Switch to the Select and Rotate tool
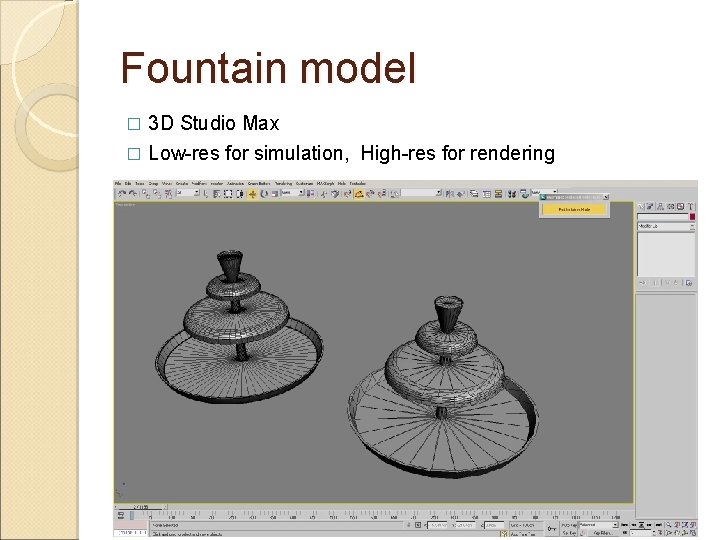Screen dimensions: 720x540 coord(264,194)
